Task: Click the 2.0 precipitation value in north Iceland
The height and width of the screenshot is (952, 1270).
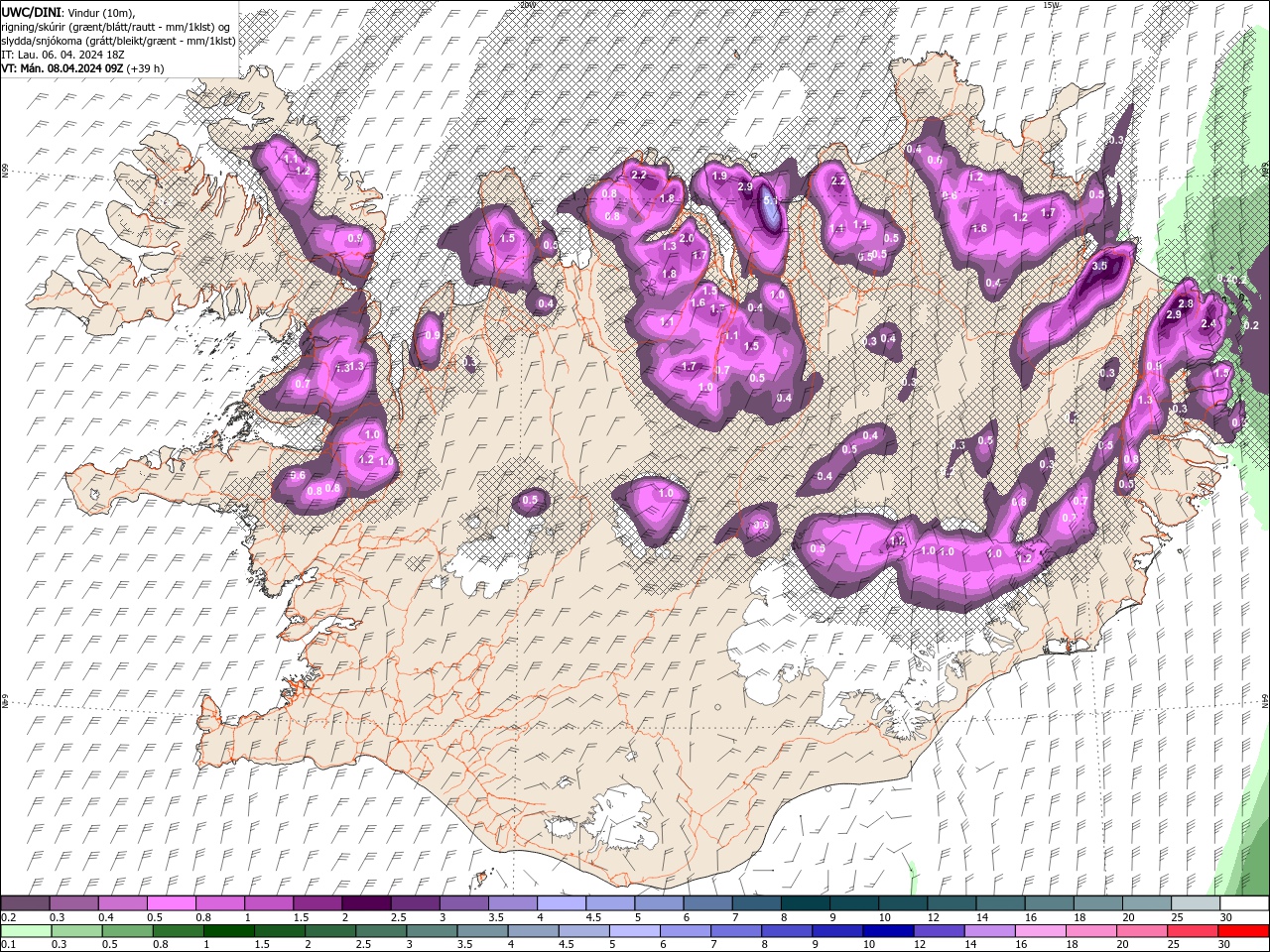Action: [686, 239]
